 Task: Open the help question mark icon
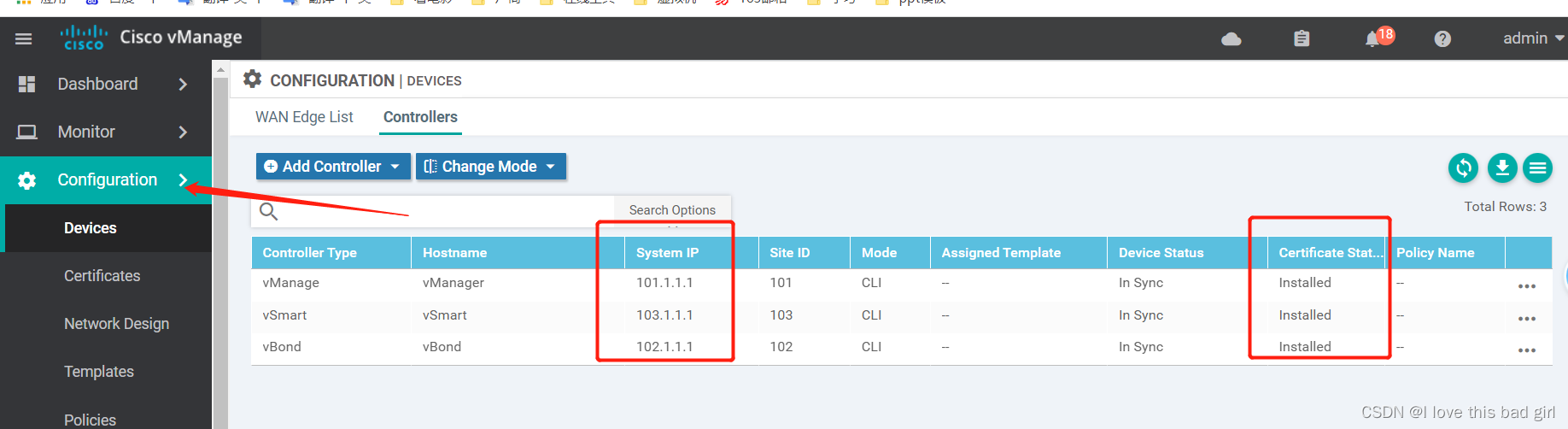tap(1442, 38)
